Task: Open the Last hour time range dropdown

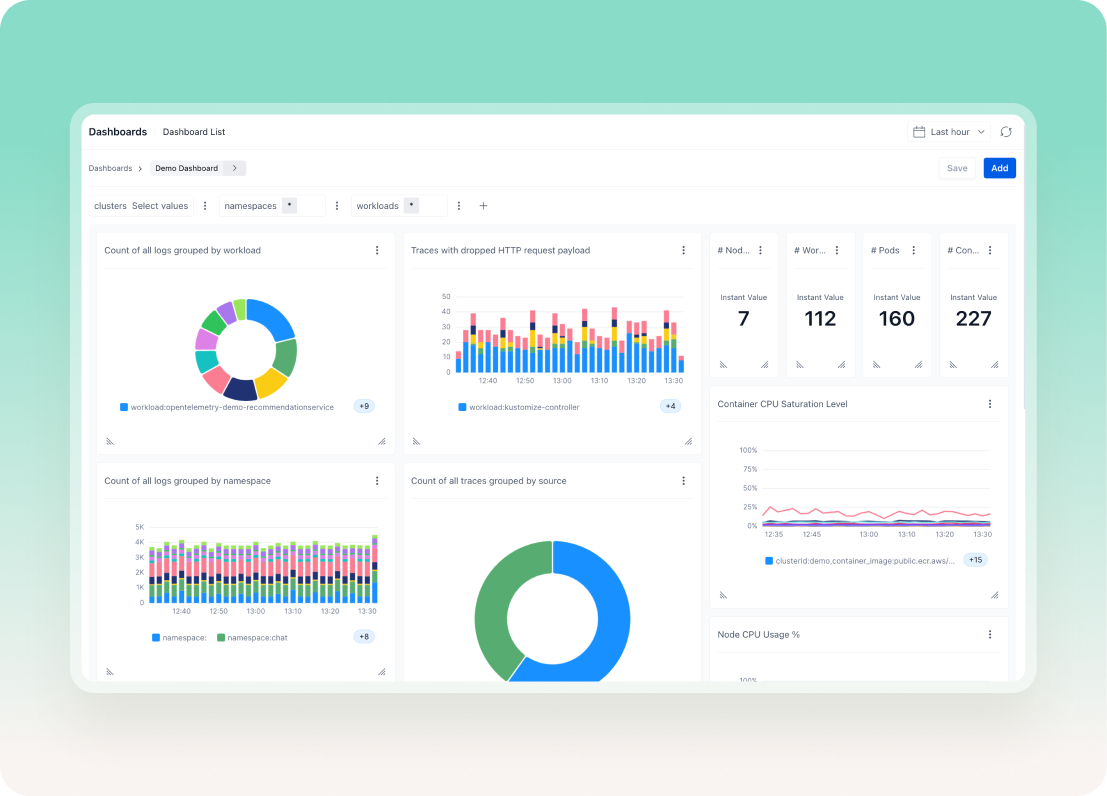Action: [x=949, y=132]
